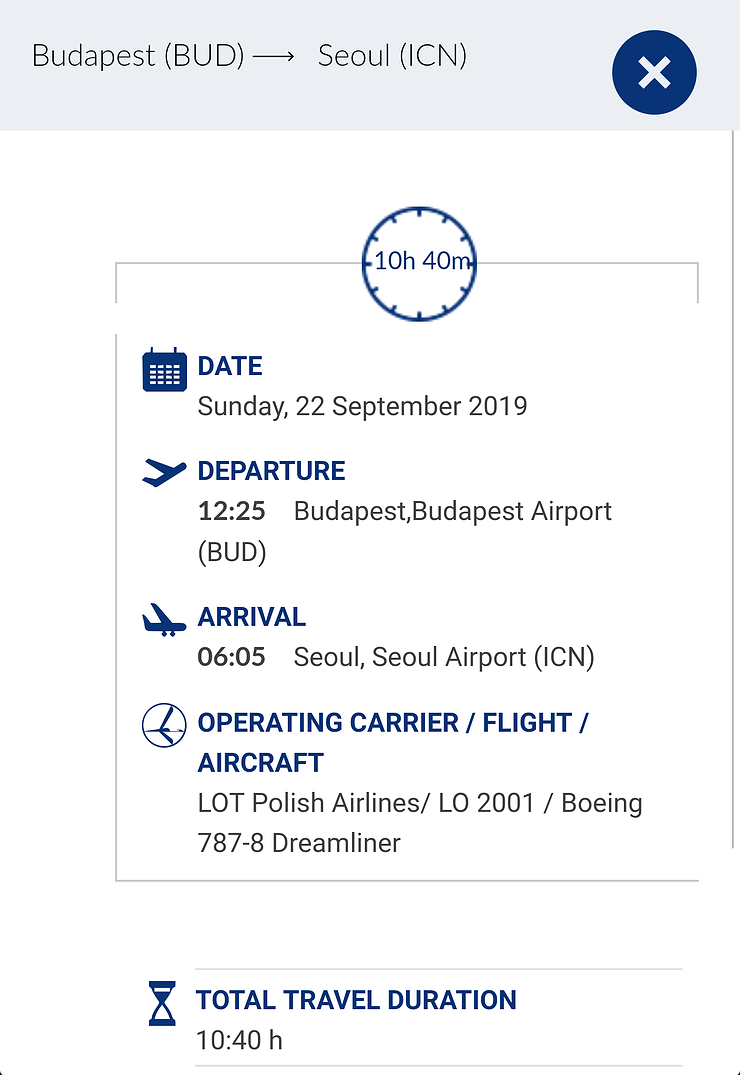Viewport: 740px width, 1075px height.
Task: Click the 06:05 arrival time
Action: 232,657
